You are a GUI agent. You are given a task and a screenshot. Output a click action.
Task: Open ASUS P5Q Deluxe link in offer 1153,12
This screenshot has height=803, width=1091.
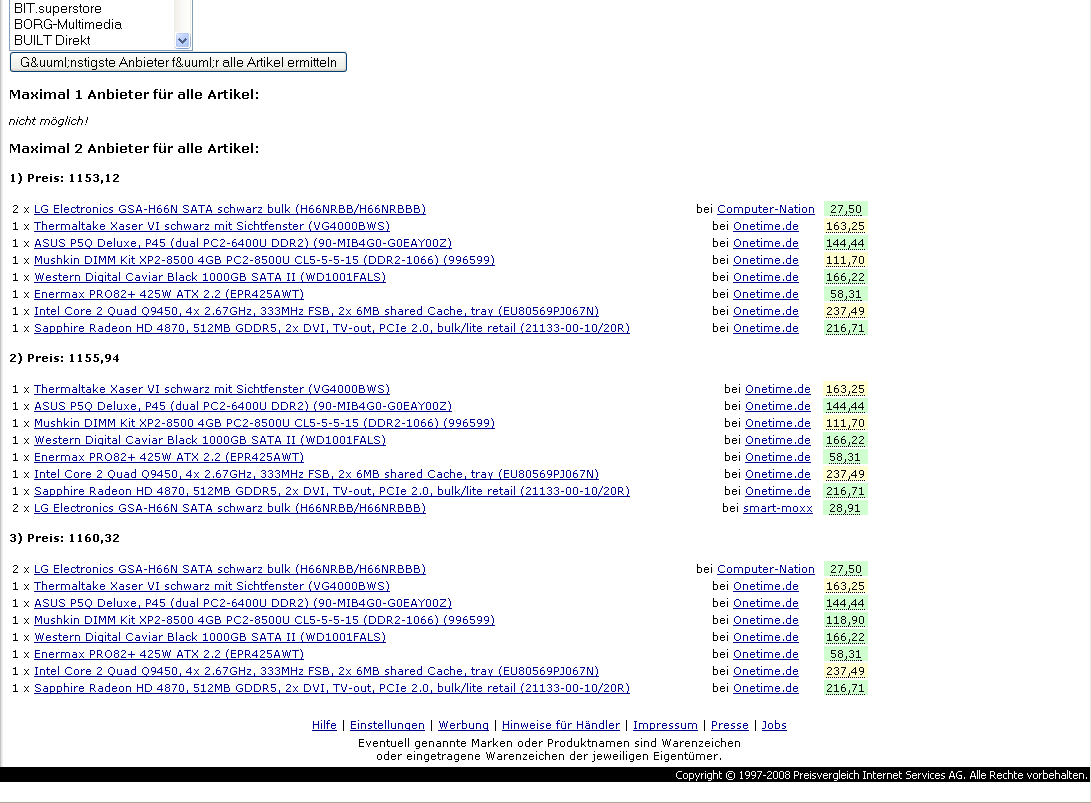[x=243, y=243]
